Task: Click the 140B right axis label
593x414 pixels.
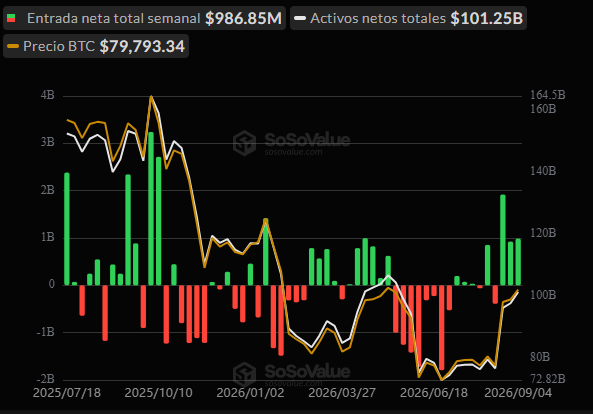Action: point(543,171)
